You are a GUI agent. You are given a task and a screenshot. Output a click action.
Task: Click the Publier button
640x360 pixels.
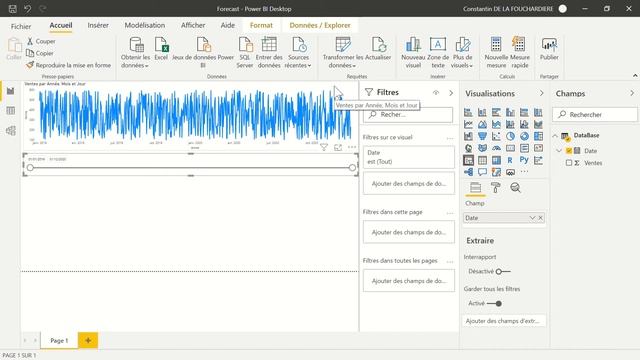pos(549,49)
